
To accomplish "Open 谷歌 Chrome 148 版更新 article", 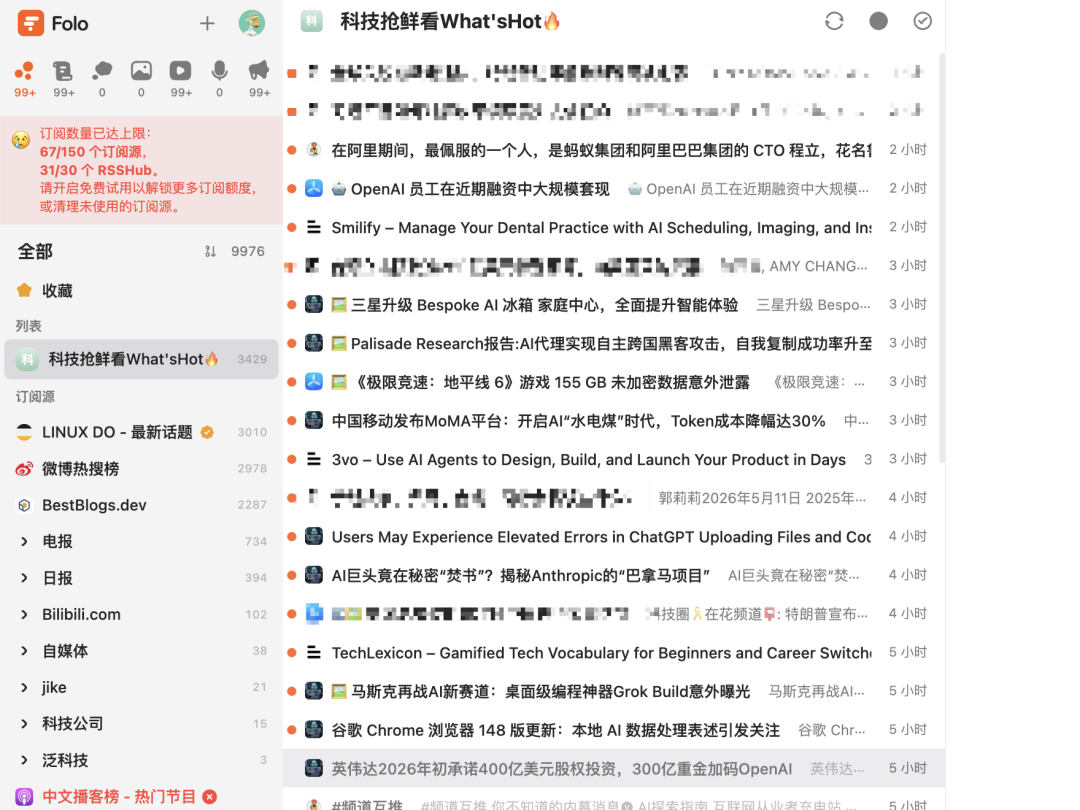I will (x=613, y=729).
